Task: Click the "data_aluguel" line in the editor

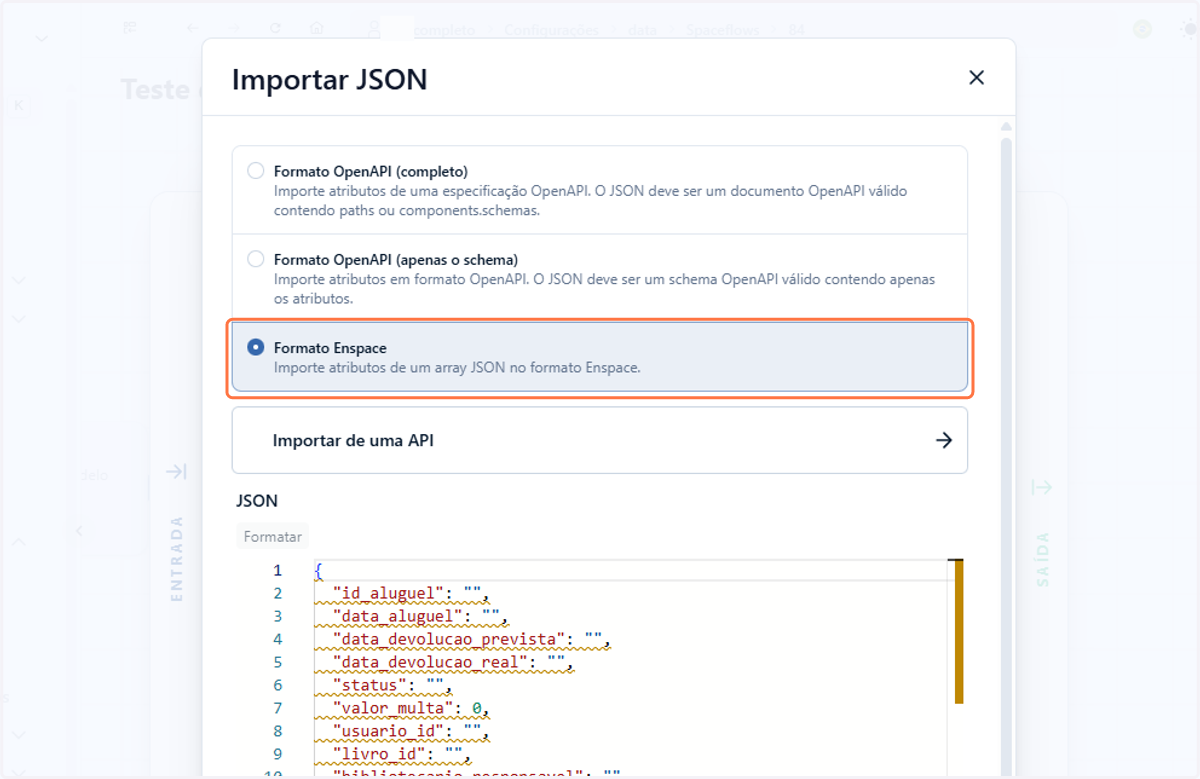Action: tap(421, 616)
